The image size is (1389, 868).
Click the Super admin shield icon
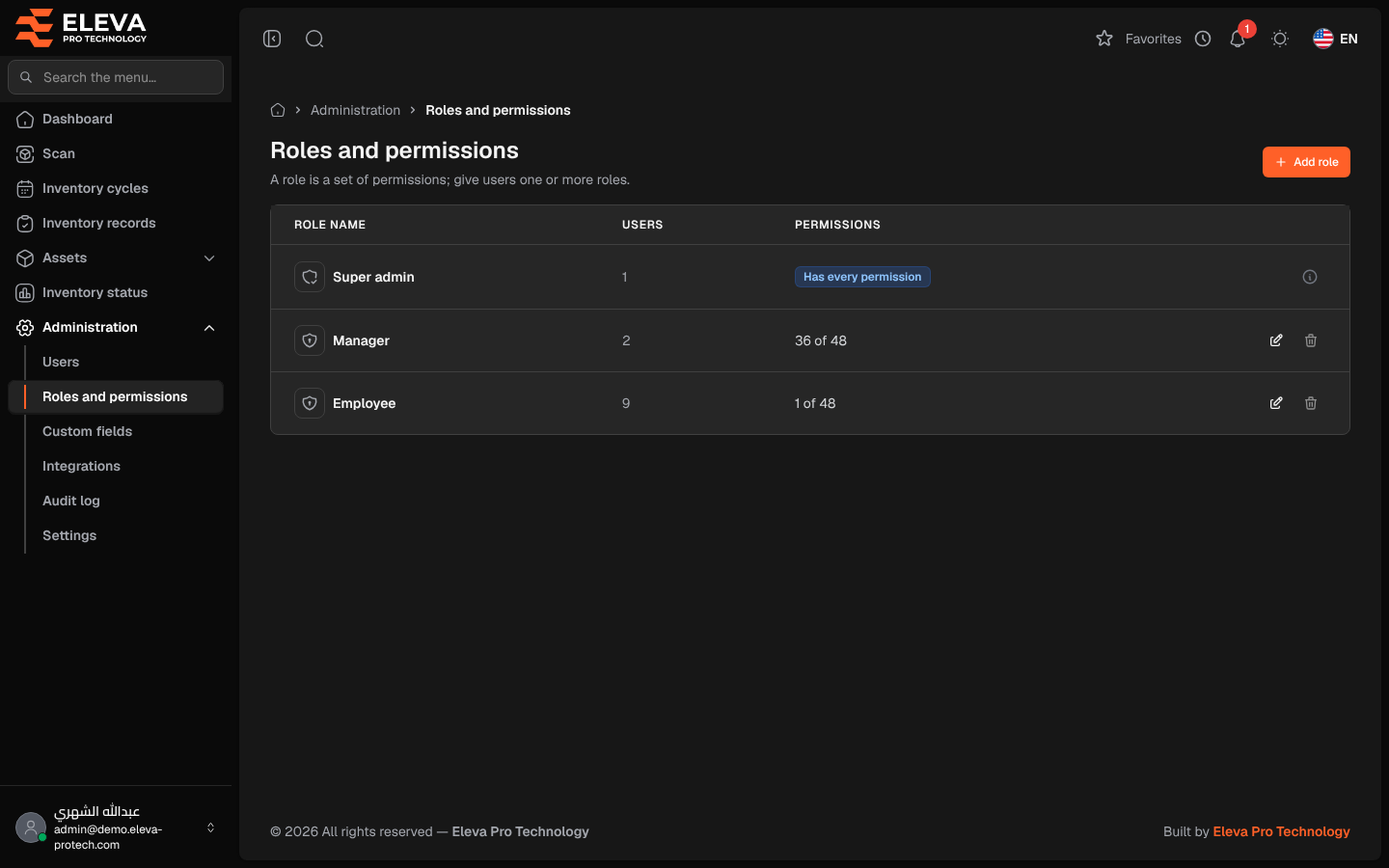click(x=310, y=277)
